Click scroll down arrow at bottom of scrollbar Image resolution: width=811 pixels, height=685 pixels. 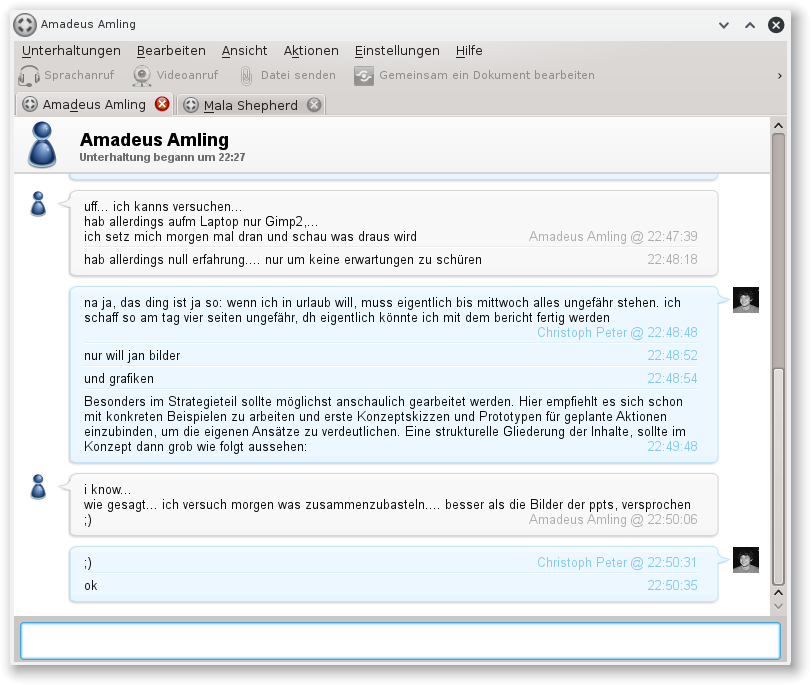coord(778,606)
